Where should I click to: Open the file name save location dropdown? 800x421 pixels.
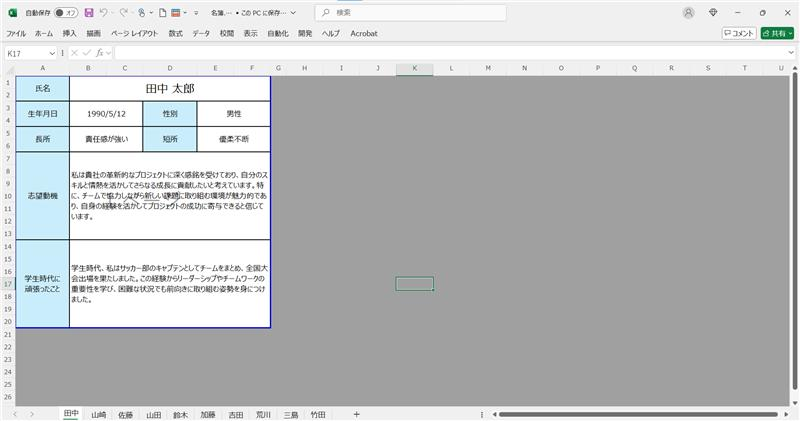pos(293,13)
